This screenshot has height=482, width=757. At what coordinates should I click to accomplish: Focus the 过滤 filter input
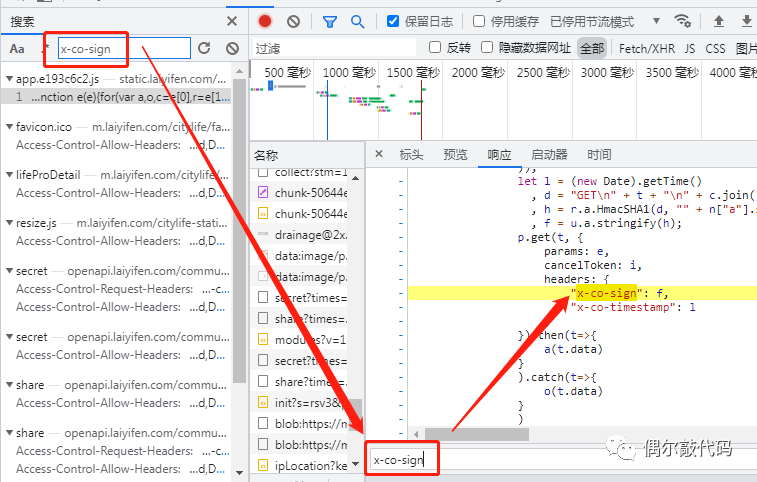334,48
